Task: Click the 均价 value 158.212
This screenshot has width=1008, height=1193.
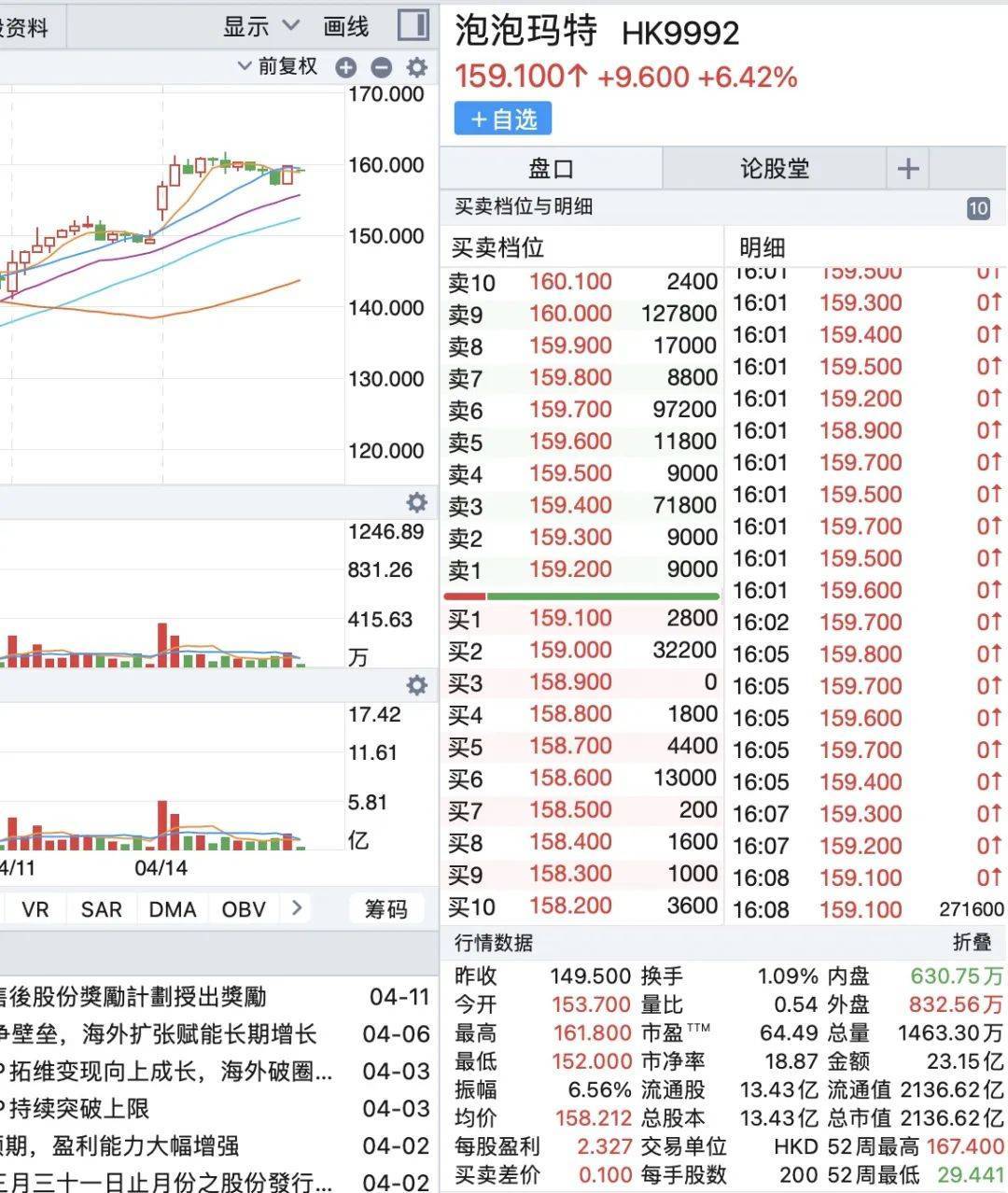Action: click(592, 1118)
